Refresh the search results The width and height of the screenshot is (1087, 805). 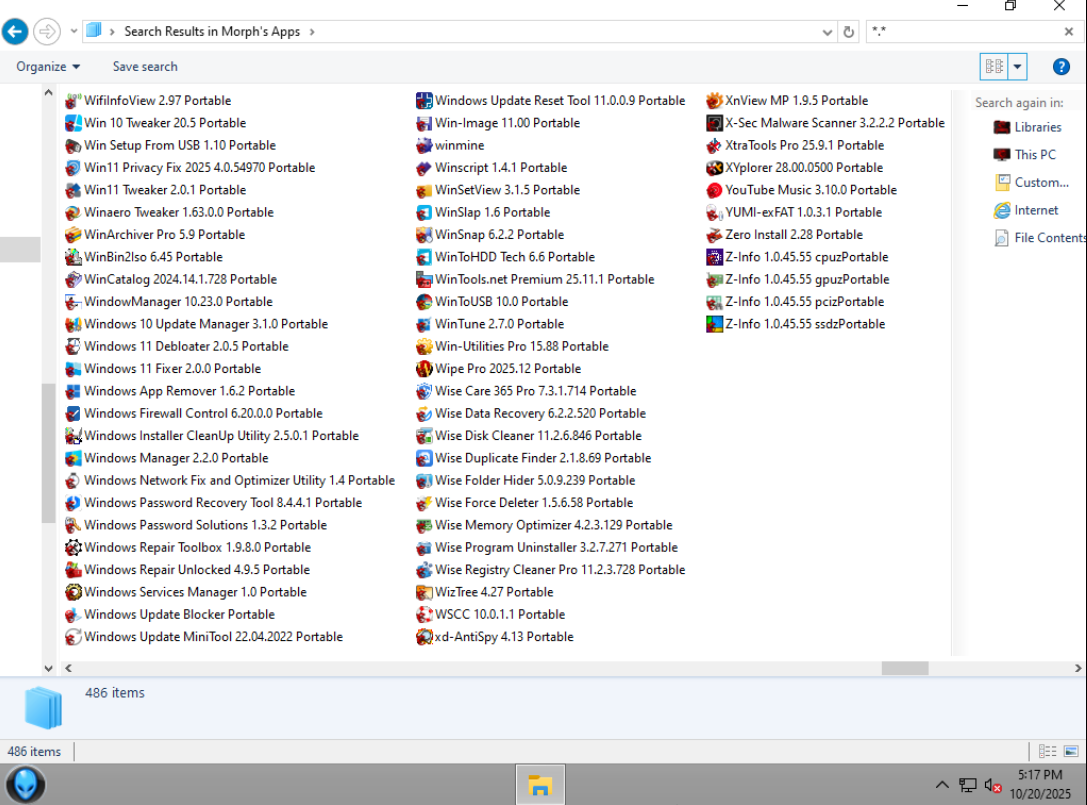[849, 32]
